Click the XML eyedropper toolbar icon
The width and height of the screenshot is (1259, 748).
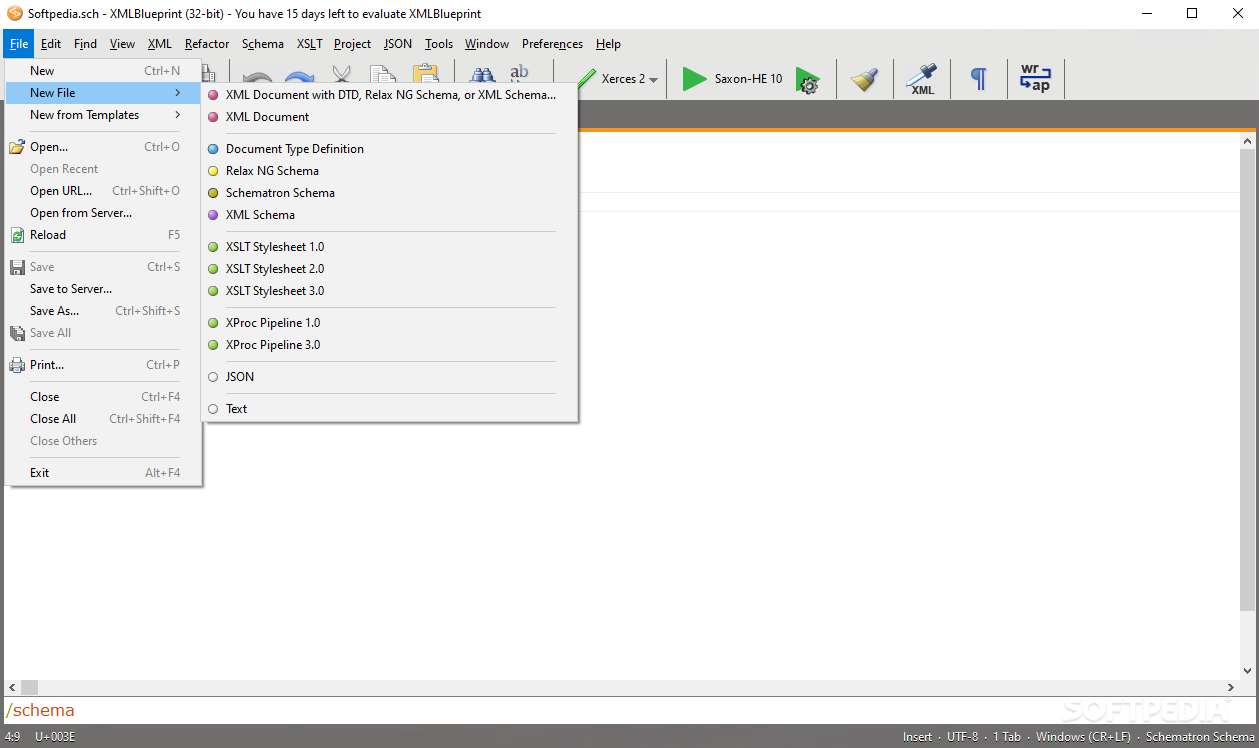pos(921,79)
